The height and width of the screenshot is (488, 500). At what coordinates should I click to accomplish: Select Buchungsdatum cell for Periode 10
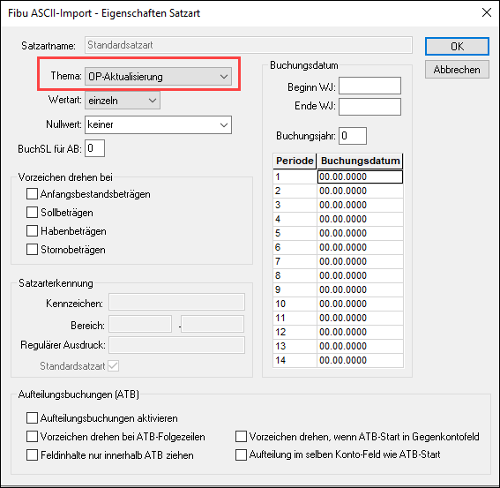pos(360,304)
